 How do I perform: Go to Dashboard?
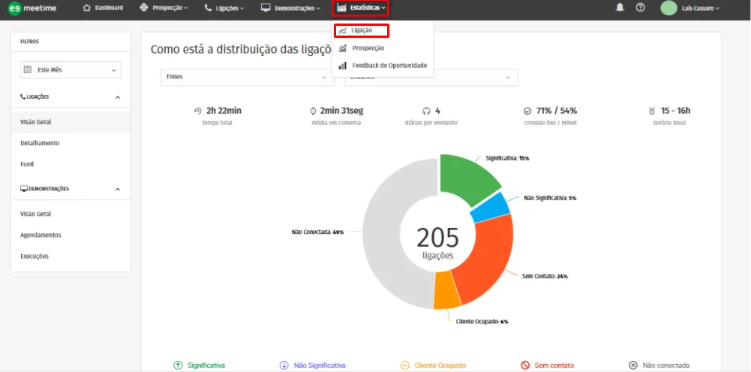coord(103,8)
